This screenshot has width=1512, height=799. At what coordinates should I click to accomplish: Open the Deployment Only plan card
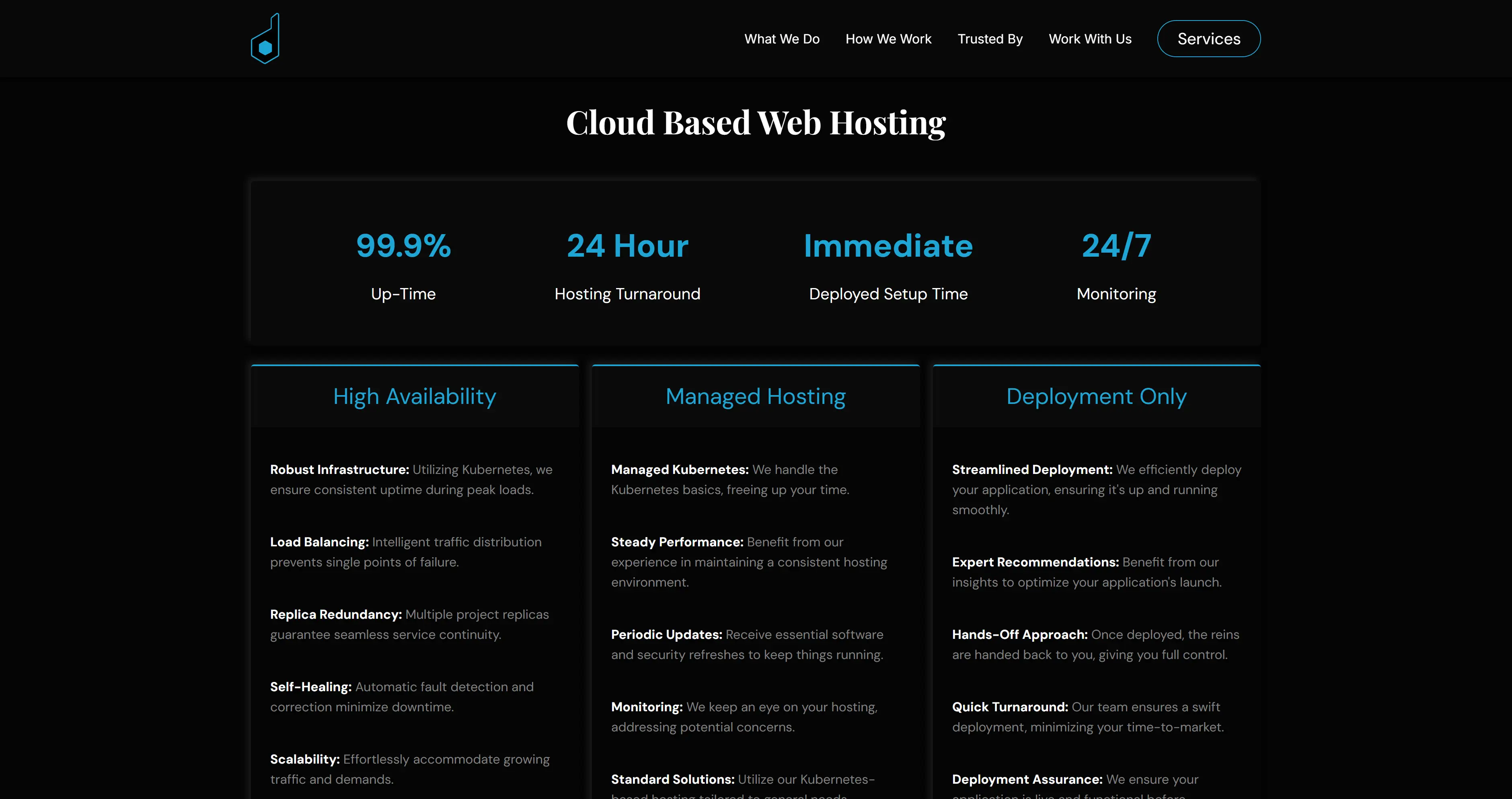(1096, 396)
